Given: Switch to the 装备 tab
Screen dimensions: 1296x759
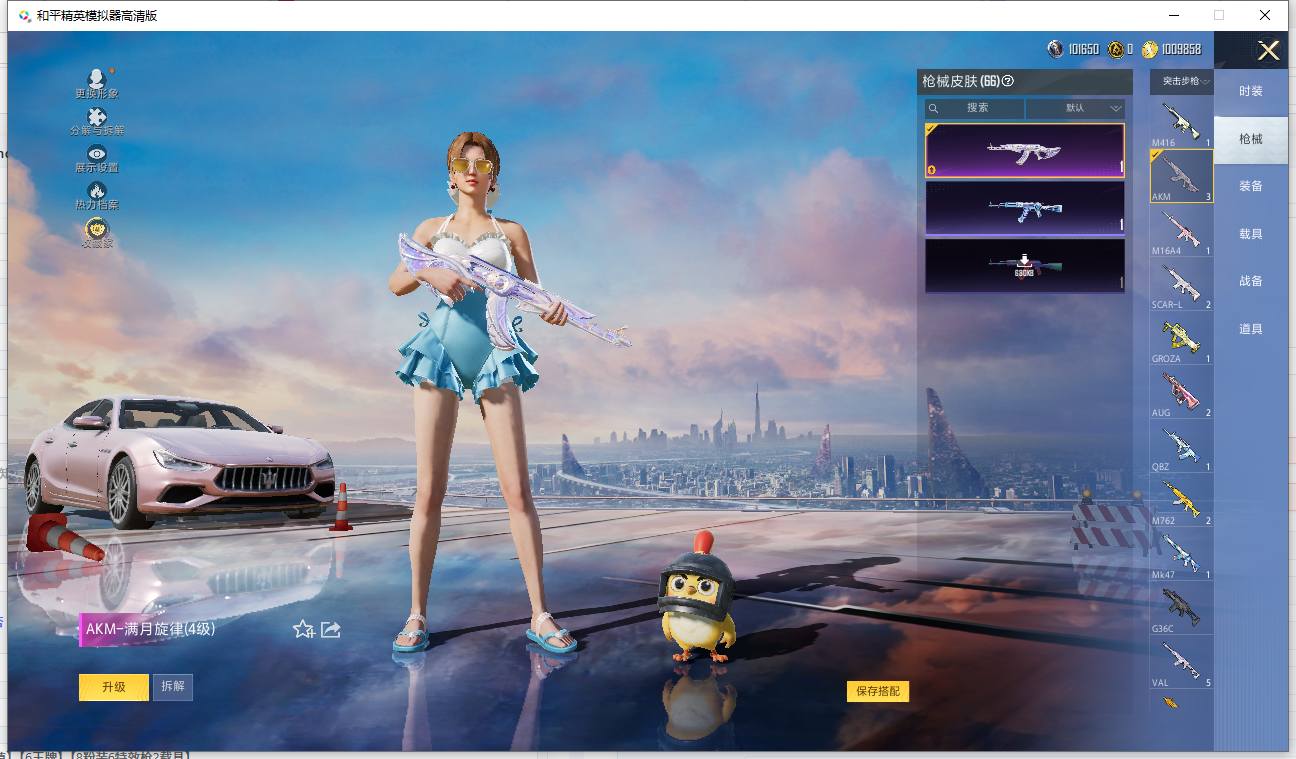Looking at the screenshot, I should (1251, 186).
